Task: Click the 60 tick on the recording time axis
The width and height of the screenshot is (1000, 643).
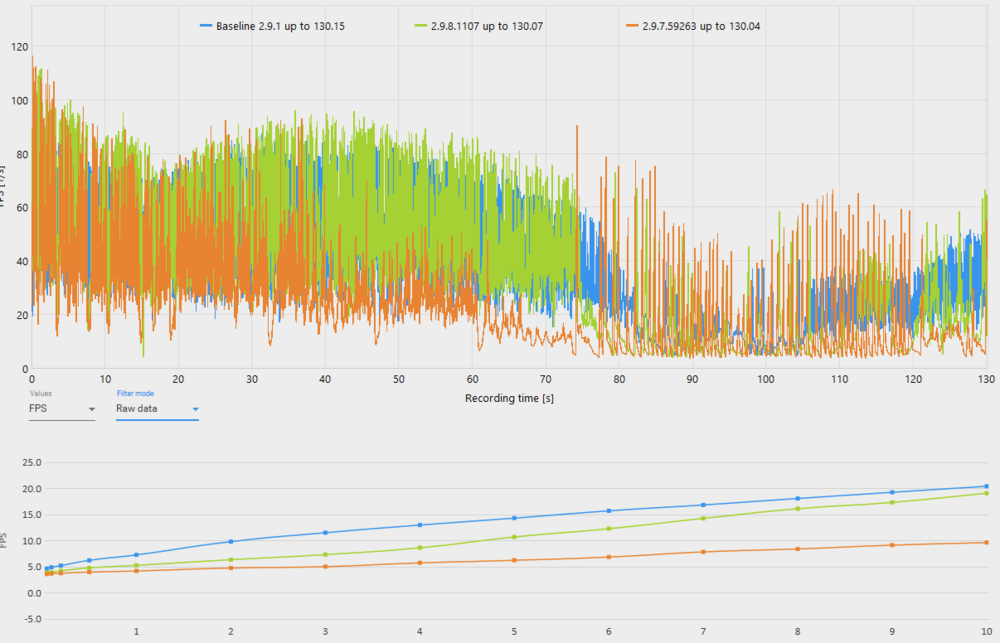Action: coord(472,379)
